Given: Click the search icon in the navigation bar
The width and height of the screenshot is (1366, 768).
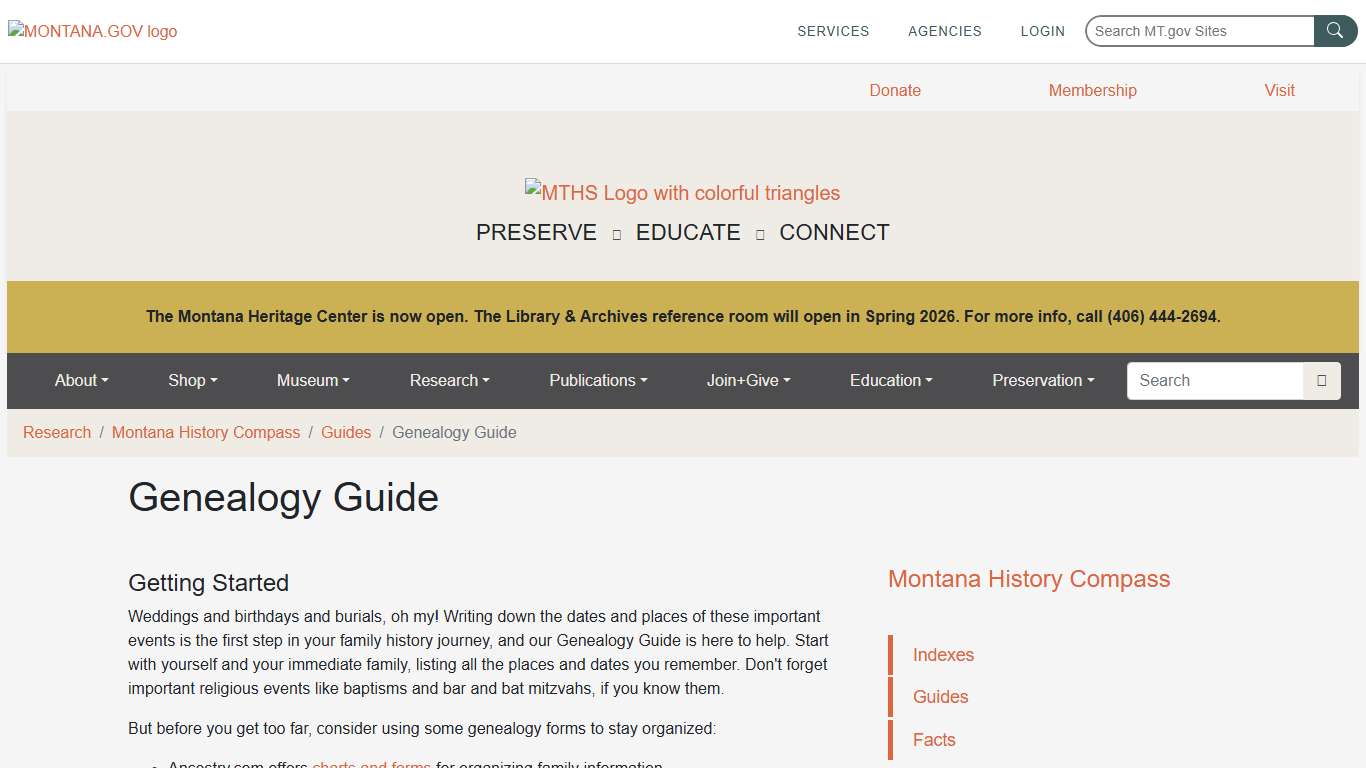Looking at the screenshot, I should tap(1321, 381).
